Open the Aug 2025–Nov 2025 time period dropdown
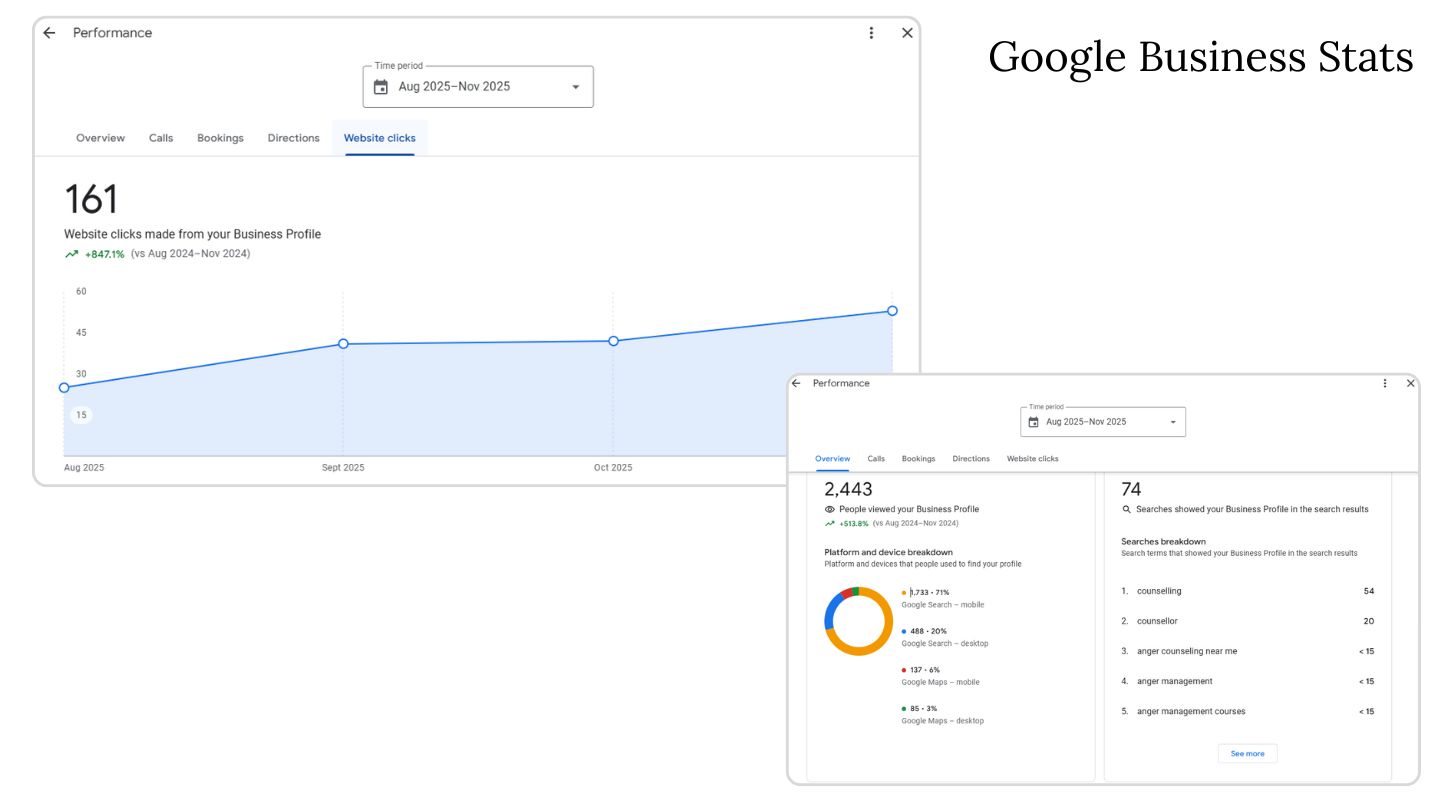Screen dimensions: 1440x810 pos(575,86)
